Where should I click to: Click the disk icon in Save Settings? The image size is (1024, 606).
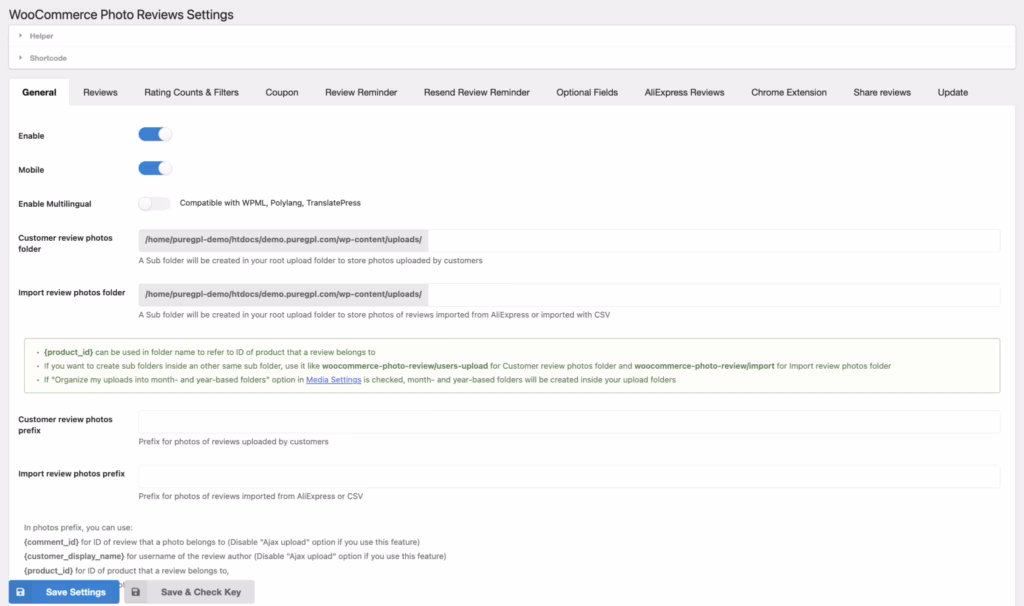[x=20, y=592]
